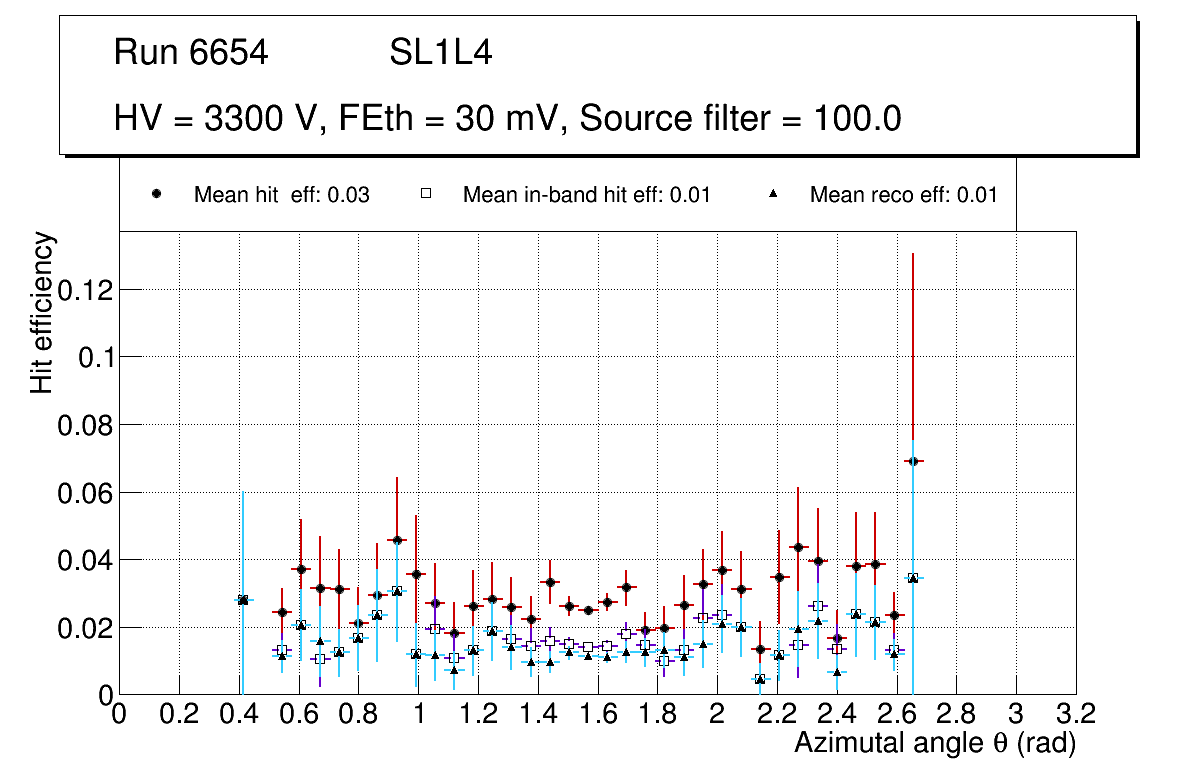This screenshot has height=772, width=1196.
Task: Select the leftmost data point at 0.4 rad
Action: pyautogui.click(x=242, y=600)
